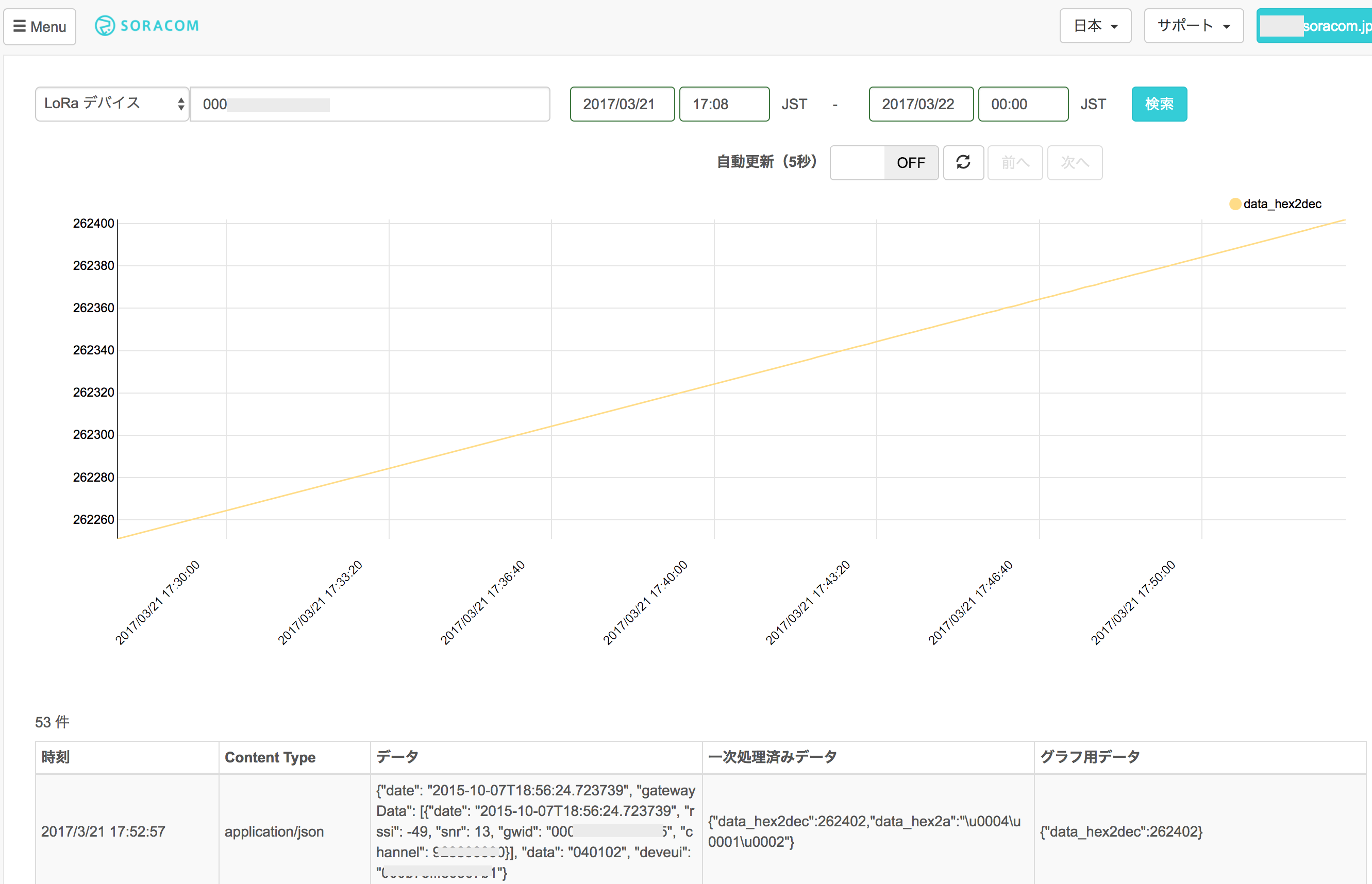Viewport: 1372px width, 884px height.
Task: Select the LoRa デバイス resource type dropdown
Action: point(112,104)
